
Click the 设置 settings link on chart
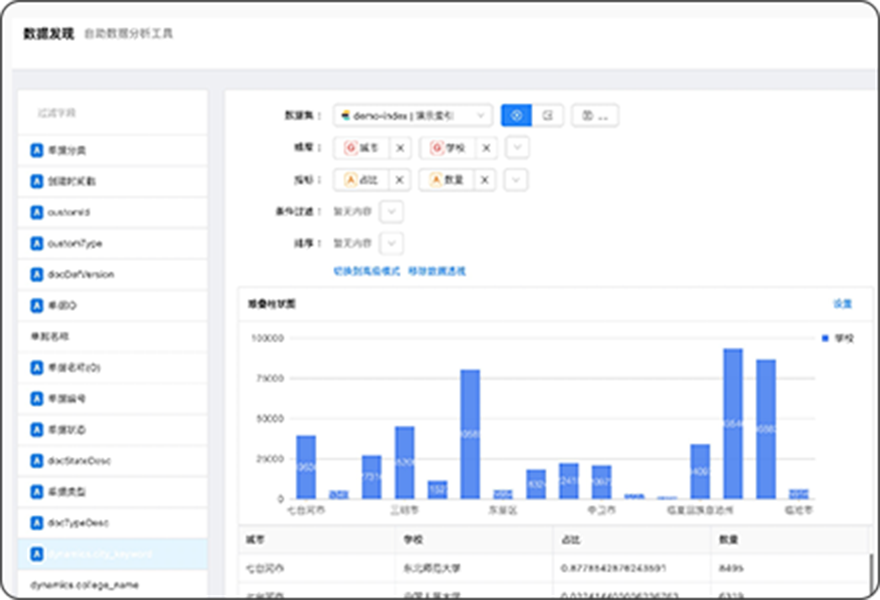pos(842,303)
